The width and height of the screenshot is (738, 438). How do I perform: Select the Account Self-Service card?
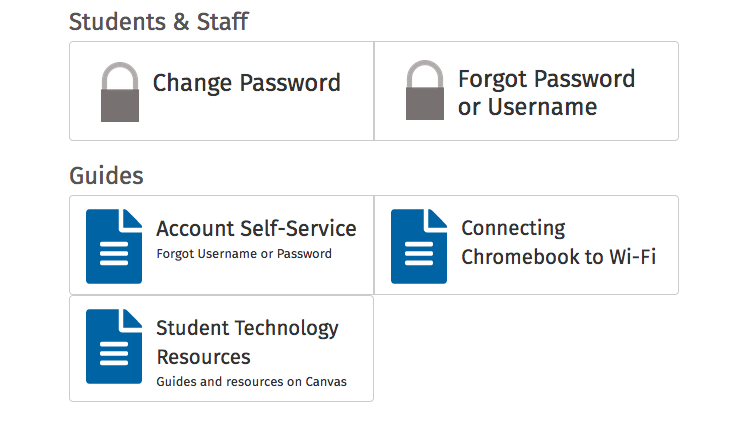click(x=222, y=245)
